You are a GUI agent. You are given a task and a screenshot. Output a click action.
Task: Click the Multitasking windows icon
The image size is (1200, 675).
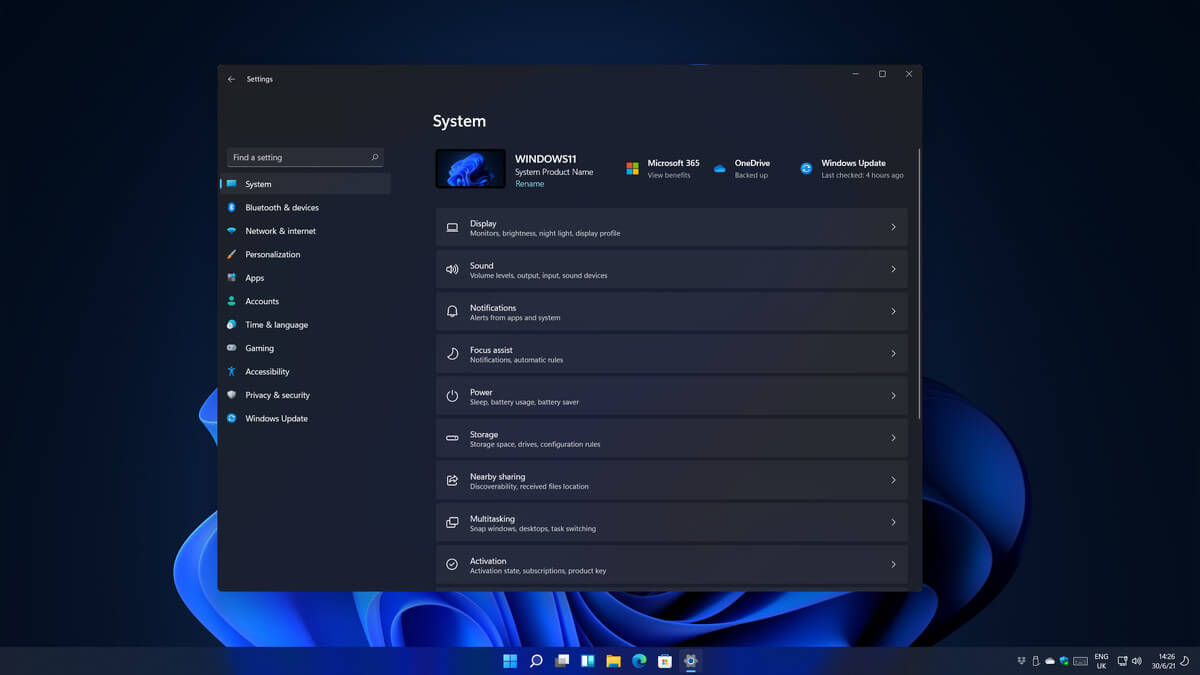(452, 523)
